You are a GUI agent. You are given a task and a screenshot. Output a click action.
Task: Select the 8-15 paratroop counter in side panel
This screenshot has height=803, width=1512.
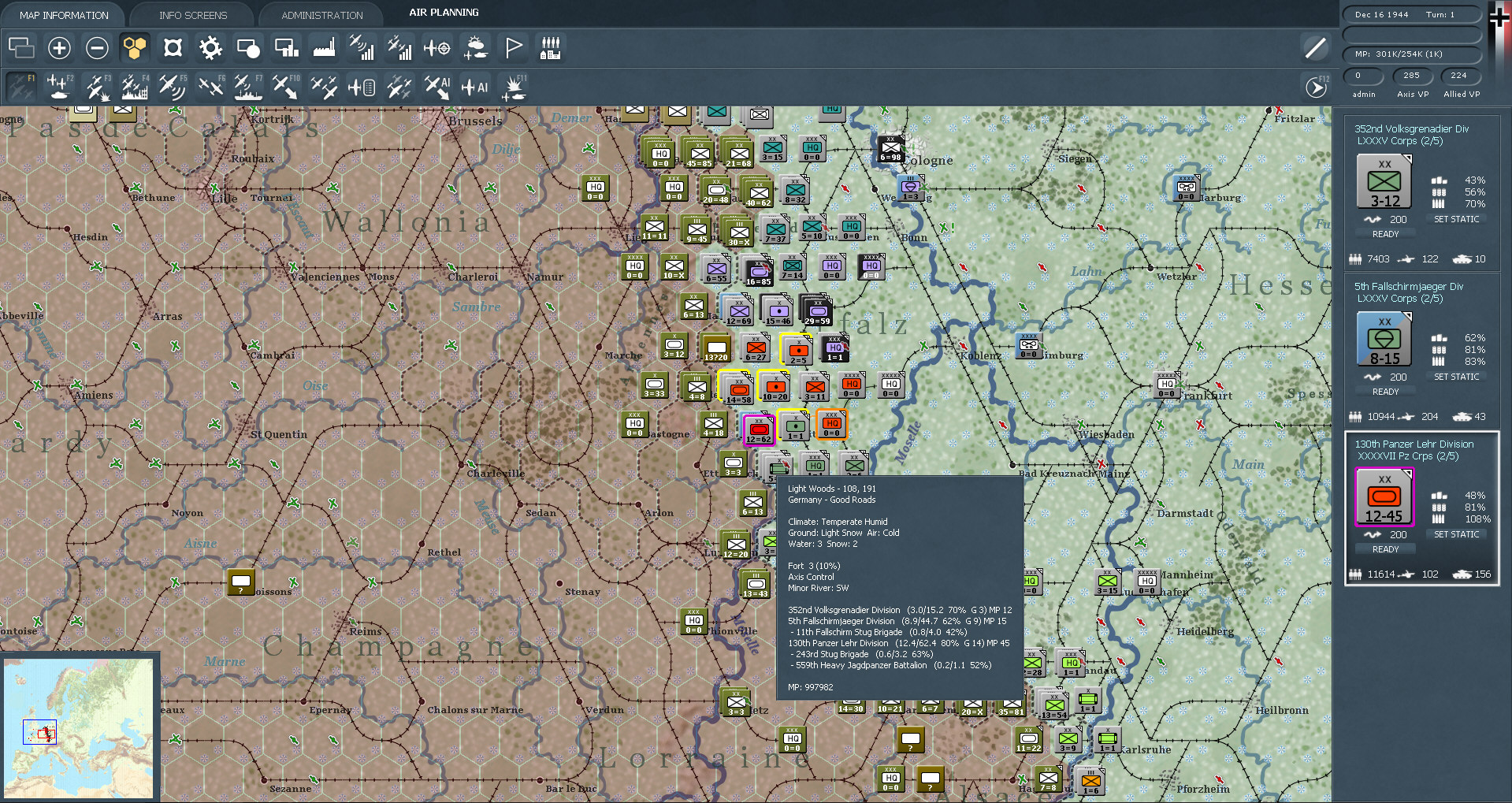(1384, 339)
